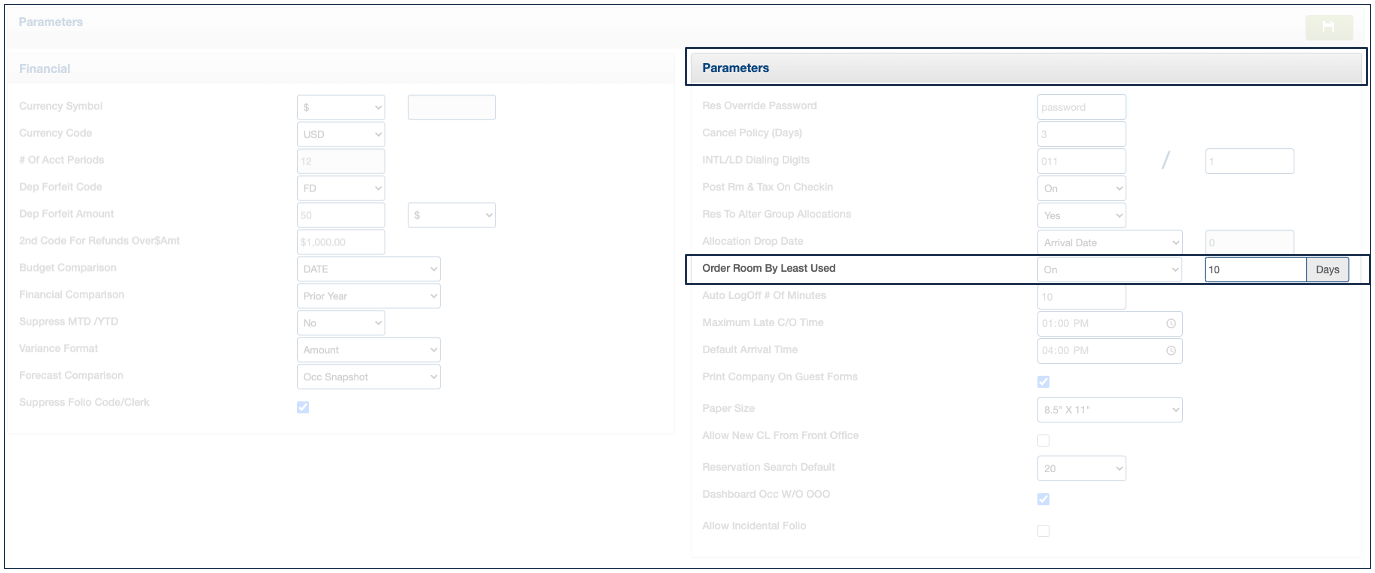Viewport: 1375px width, 573px height.
Task: Toggle Dashboard Occ W/O OOO checkbox
Action: click(1043, 499)
